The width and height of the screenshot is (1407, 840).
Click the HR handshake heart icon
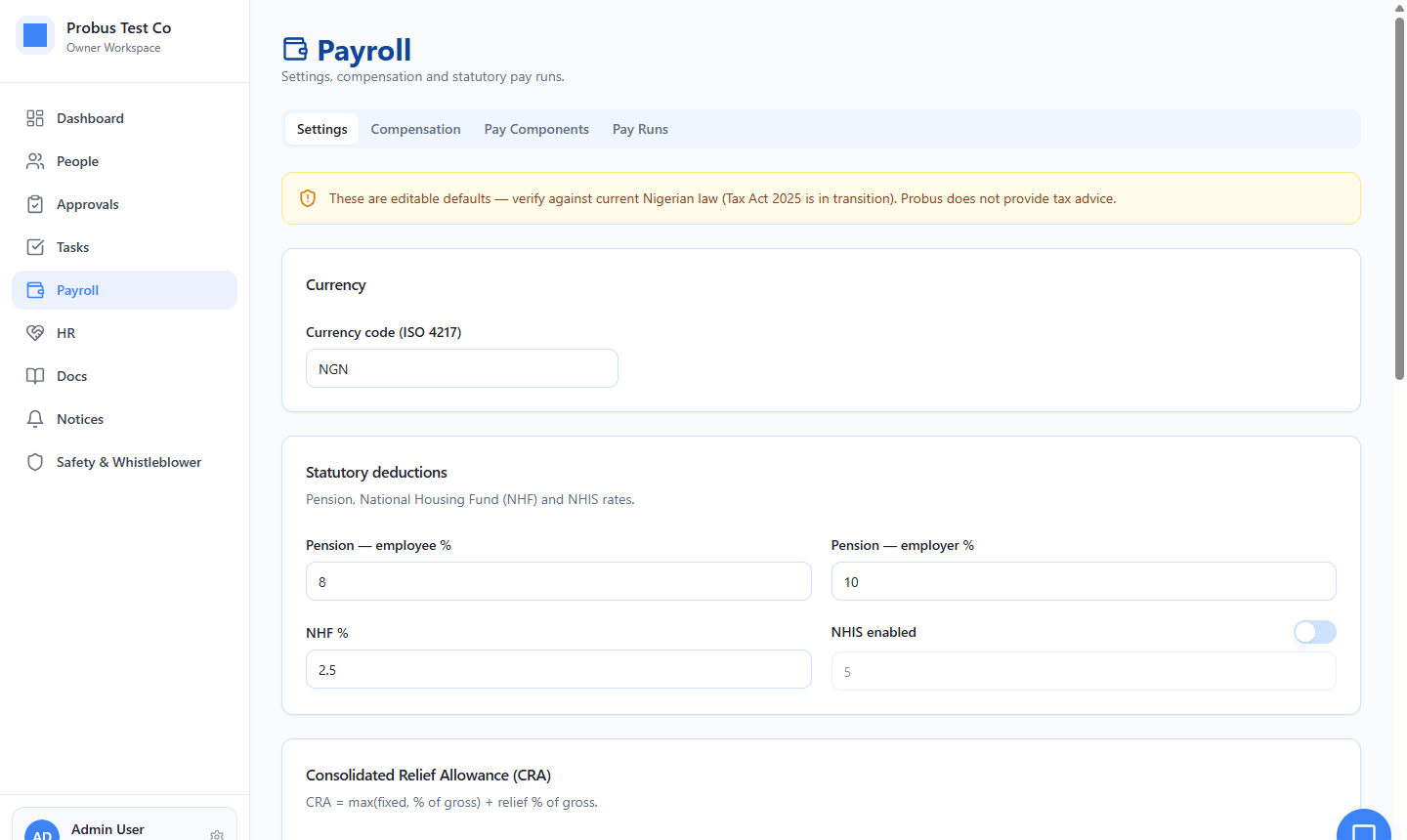35,333
